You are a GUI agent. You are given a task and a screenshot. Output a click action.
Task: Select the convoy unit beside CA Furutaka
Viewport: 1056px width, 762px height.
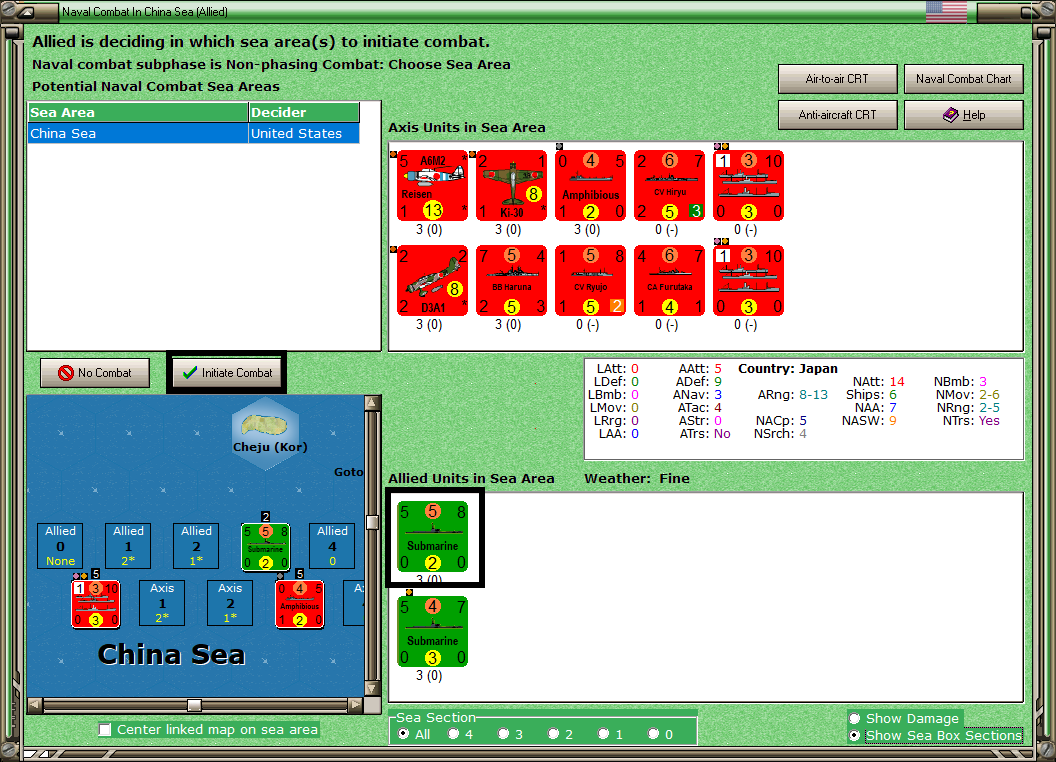[x=748, y=280]
